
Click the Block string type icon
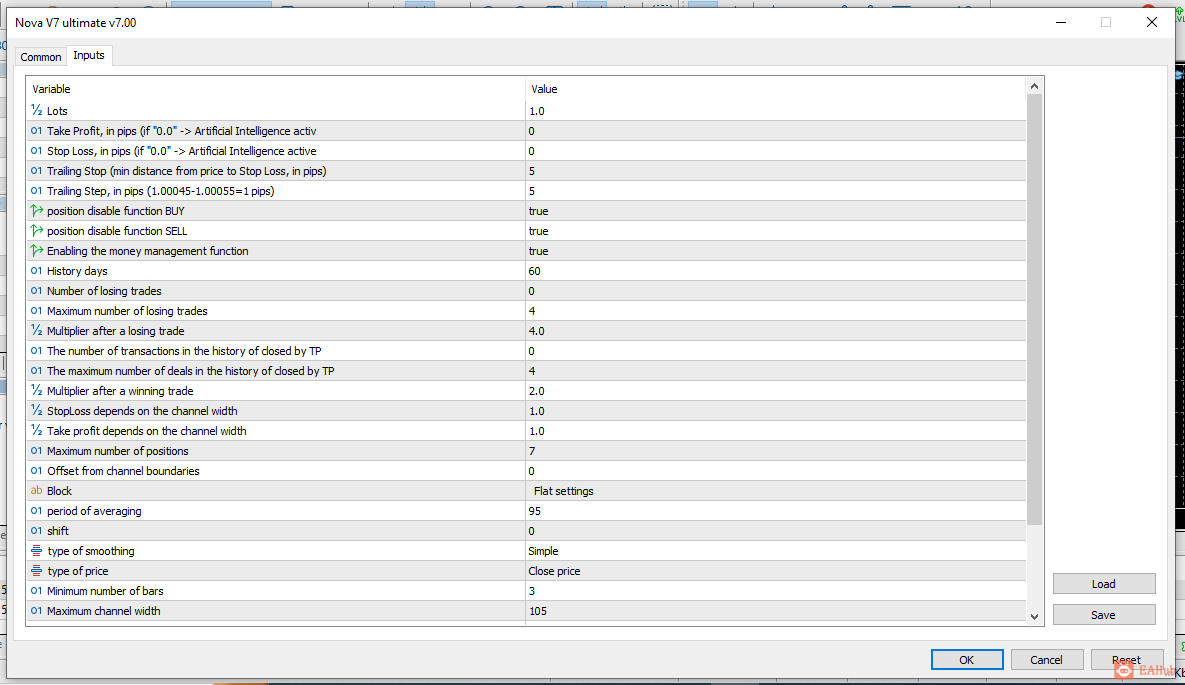tap(36, 491)
